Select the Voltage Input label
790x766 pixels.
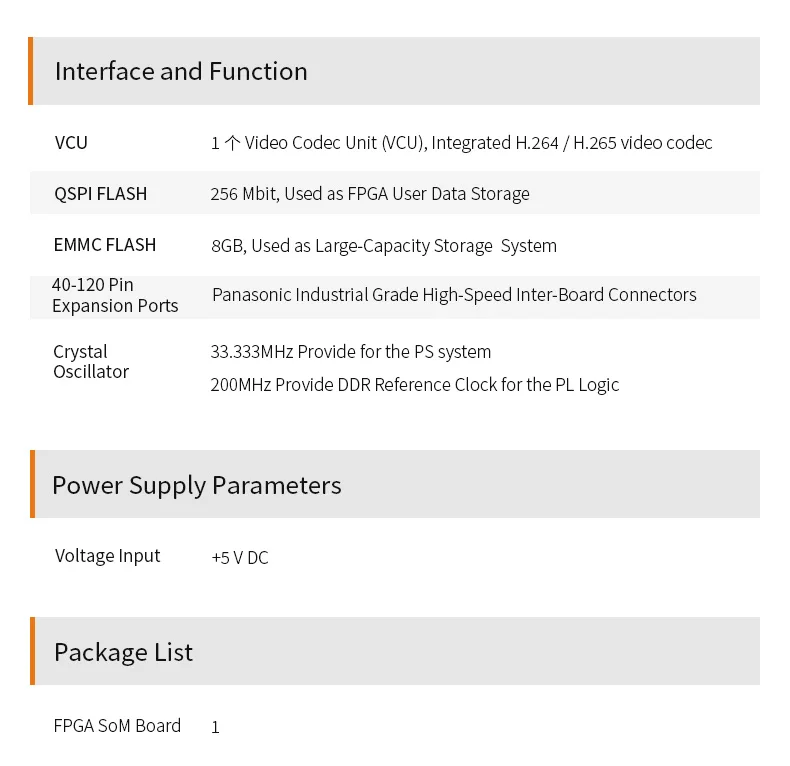coord(107,556)
